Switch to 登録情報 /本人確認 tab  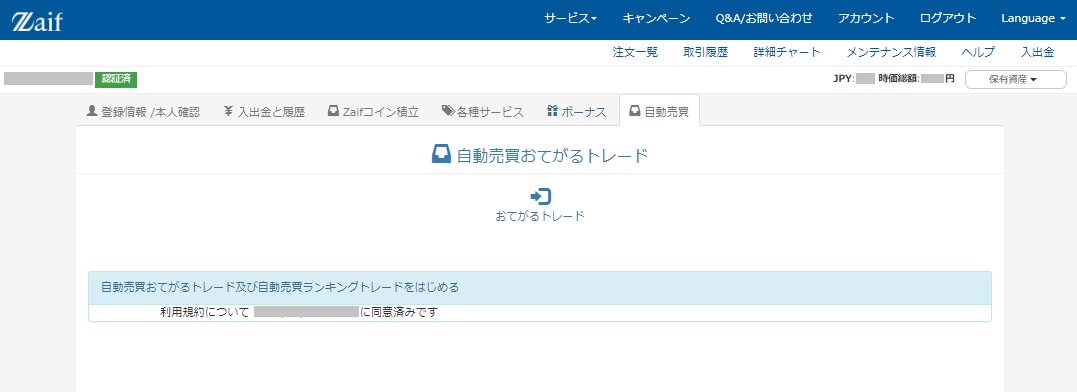pyautogui.click(x=143, y=111)
